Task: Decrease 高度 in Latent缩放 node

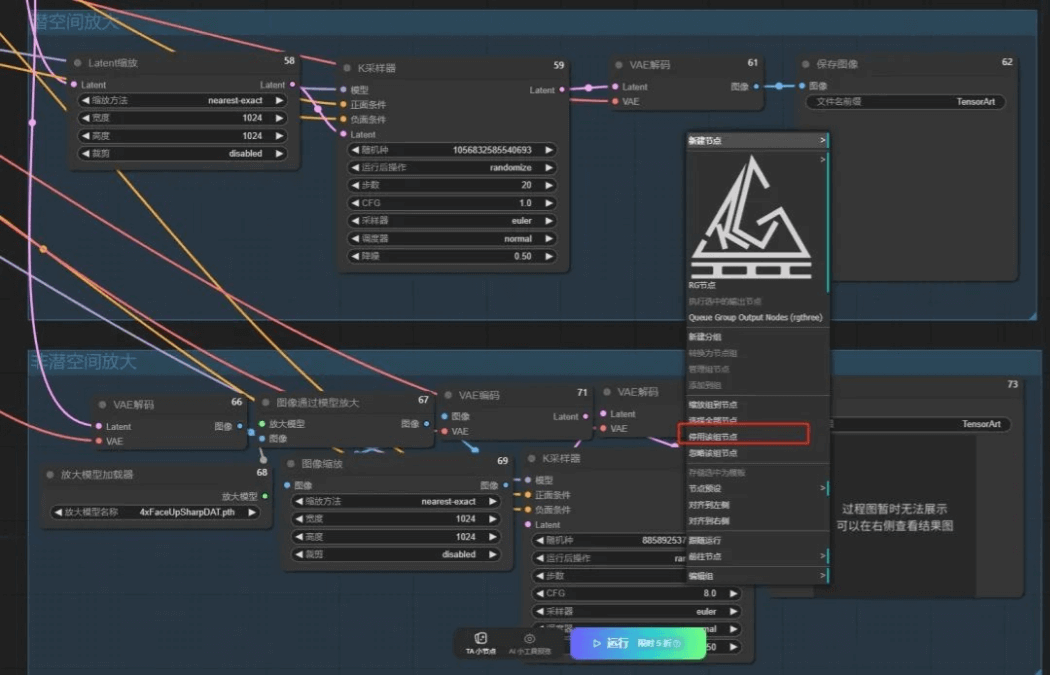Action: click(85, 136)
